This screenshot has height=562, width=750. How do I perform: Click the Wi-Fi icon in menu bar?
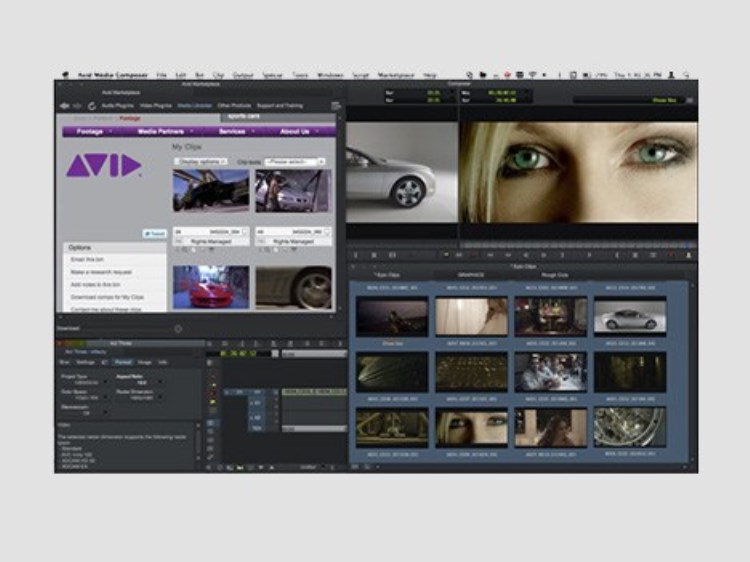[x=532, y=75]
